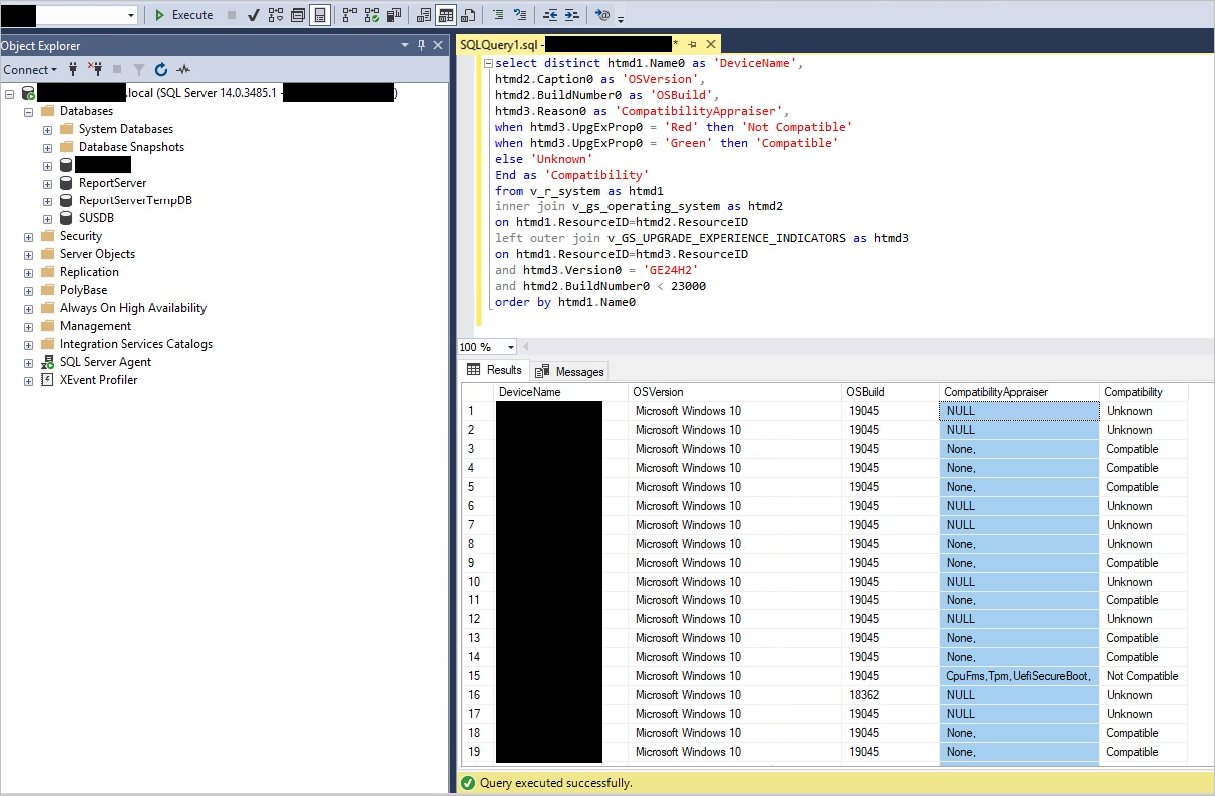Select the Results tab
1215x796 pixels.
pos(495,370)
